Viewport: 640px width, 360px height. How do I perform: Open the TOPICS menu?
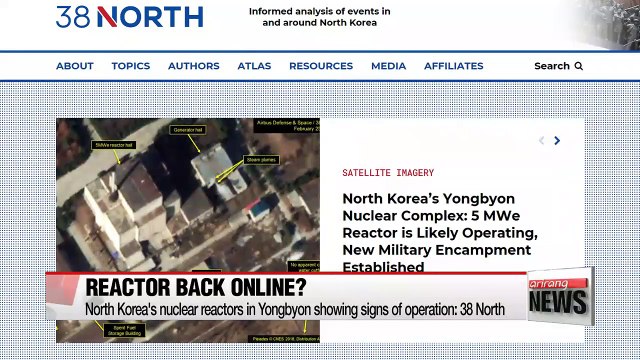tap(131, 66)
